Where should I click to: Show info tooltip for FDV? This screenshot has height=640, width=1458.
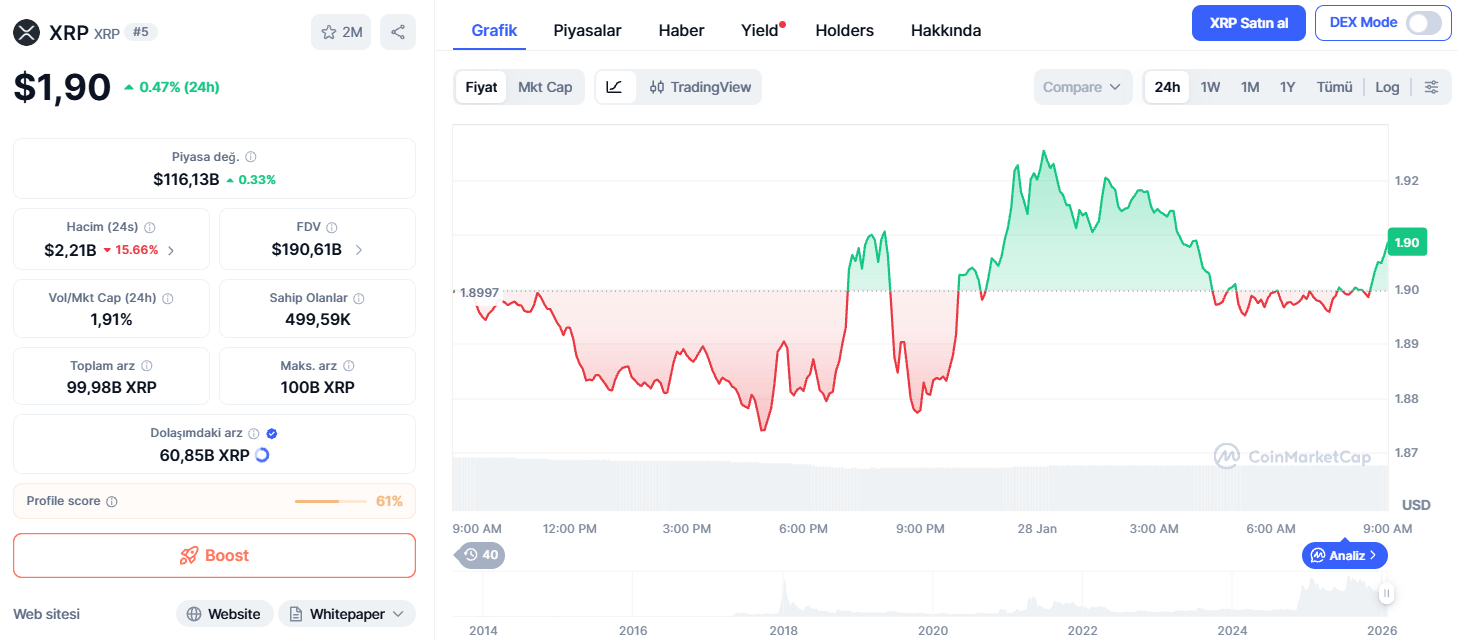click(x=332, y=227)
